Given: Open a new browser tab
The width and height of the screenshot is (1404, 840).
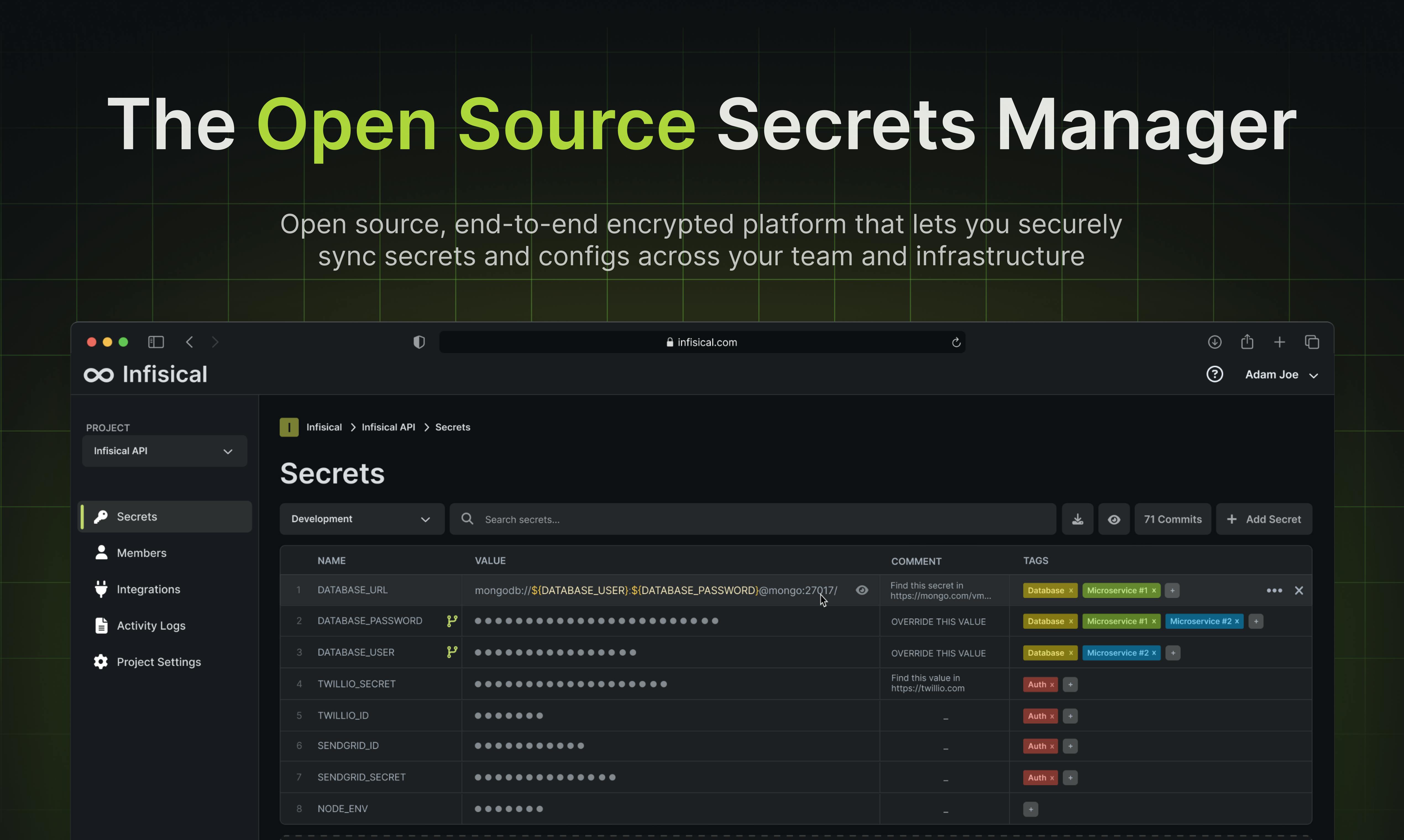Looking at the screenshot, I should coord(1279,342).
